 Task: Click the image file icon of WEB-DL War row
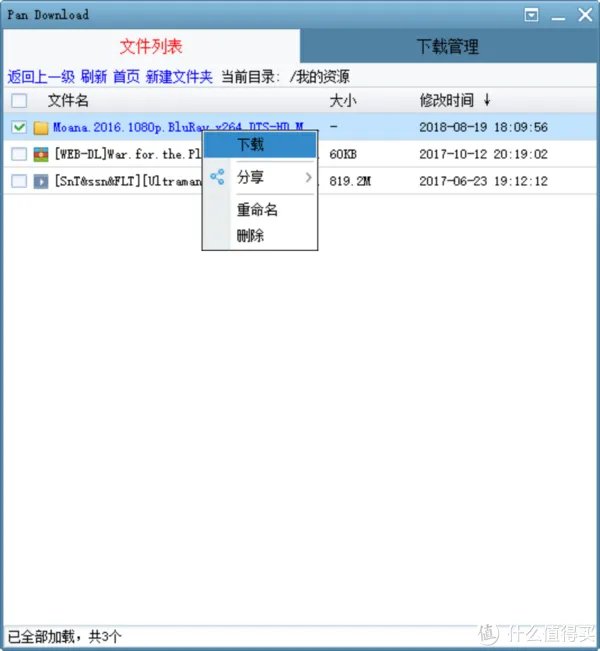pyautogui.click(x=41, y=154)
